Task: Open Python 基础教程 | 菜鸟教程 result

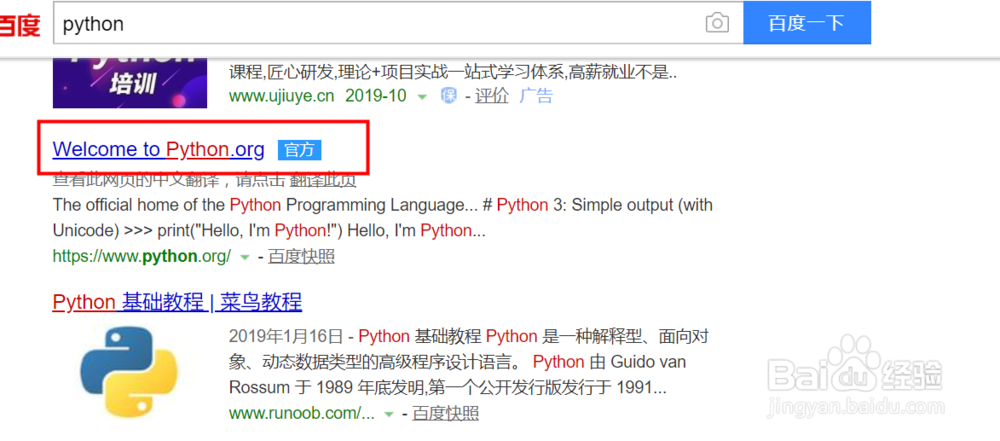Action: 177,302
